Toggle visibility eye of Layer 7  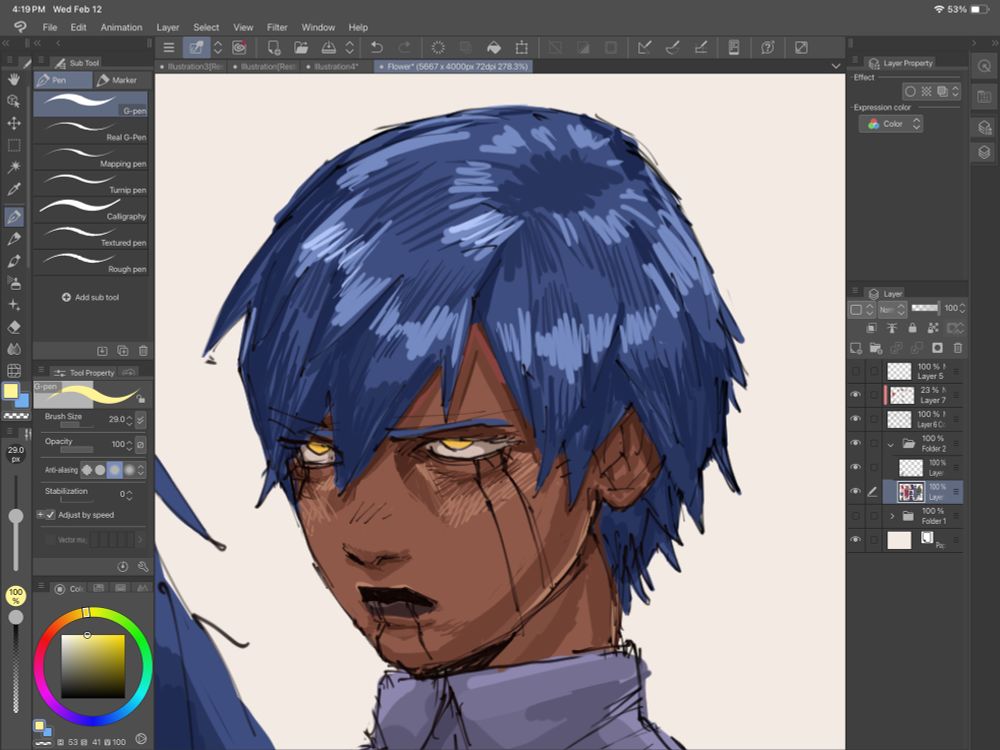pyautogui.click(x=856, y=395)
